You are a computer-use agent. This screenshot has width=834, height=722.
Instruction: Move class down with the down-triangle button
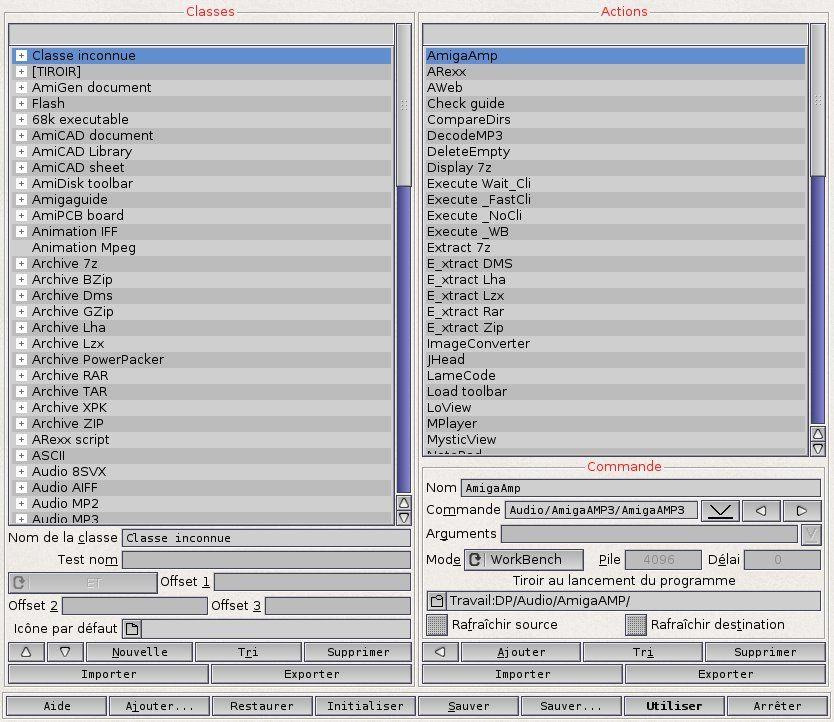[x=65, y=652]
